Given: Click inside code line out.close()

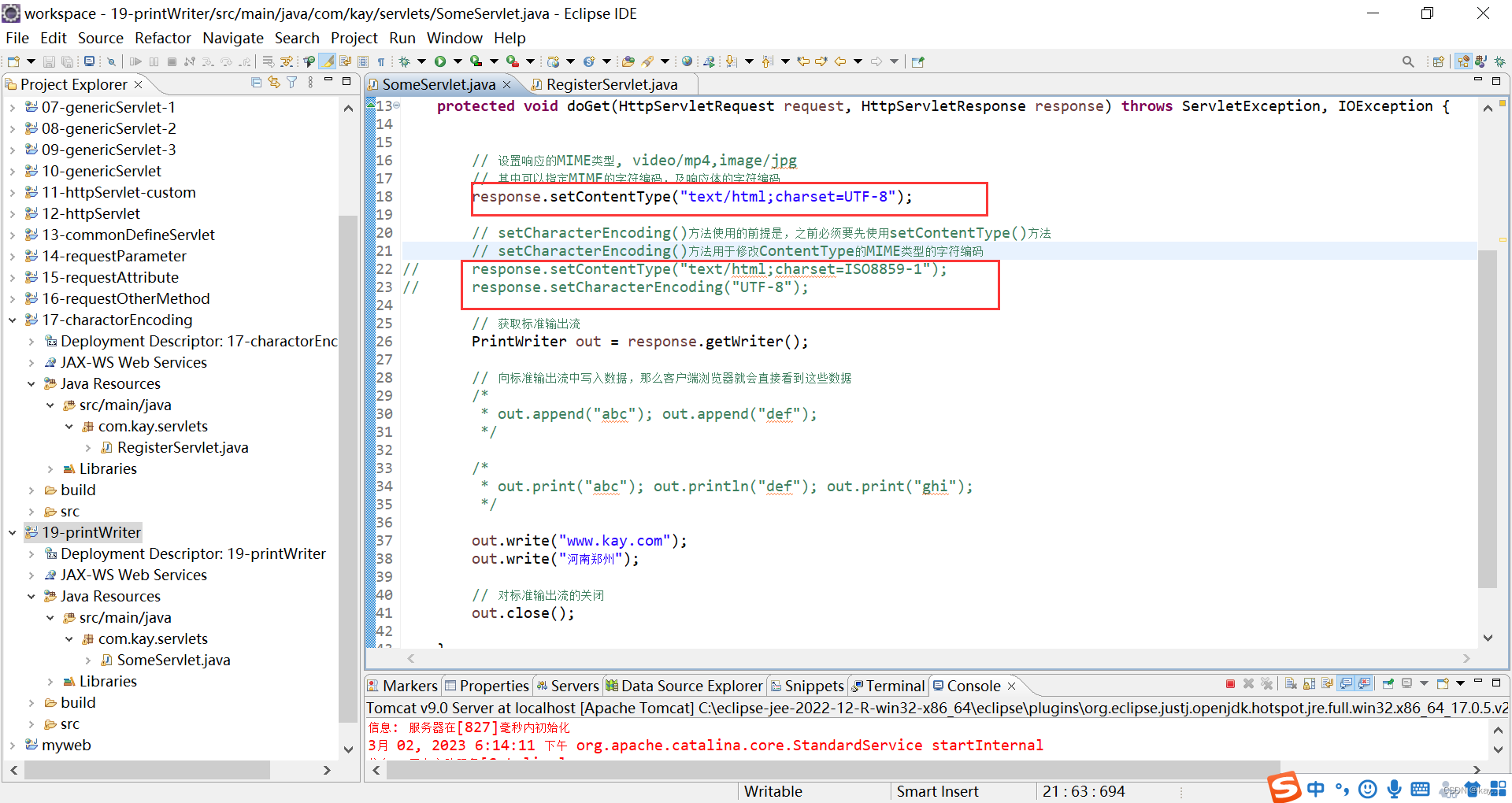Looking at the screenshot, I should [523, 613].
